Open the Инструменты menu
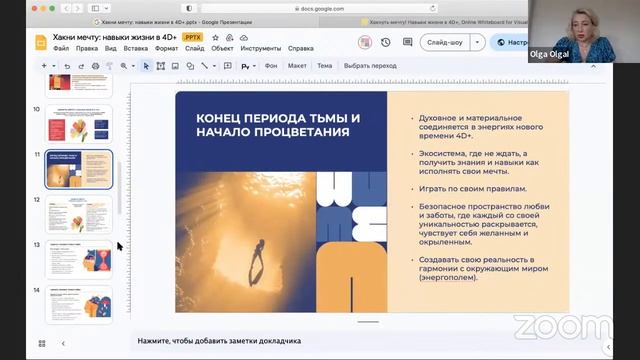The height and width of the screenshot is (360, 640). click(x=261, y=48)
